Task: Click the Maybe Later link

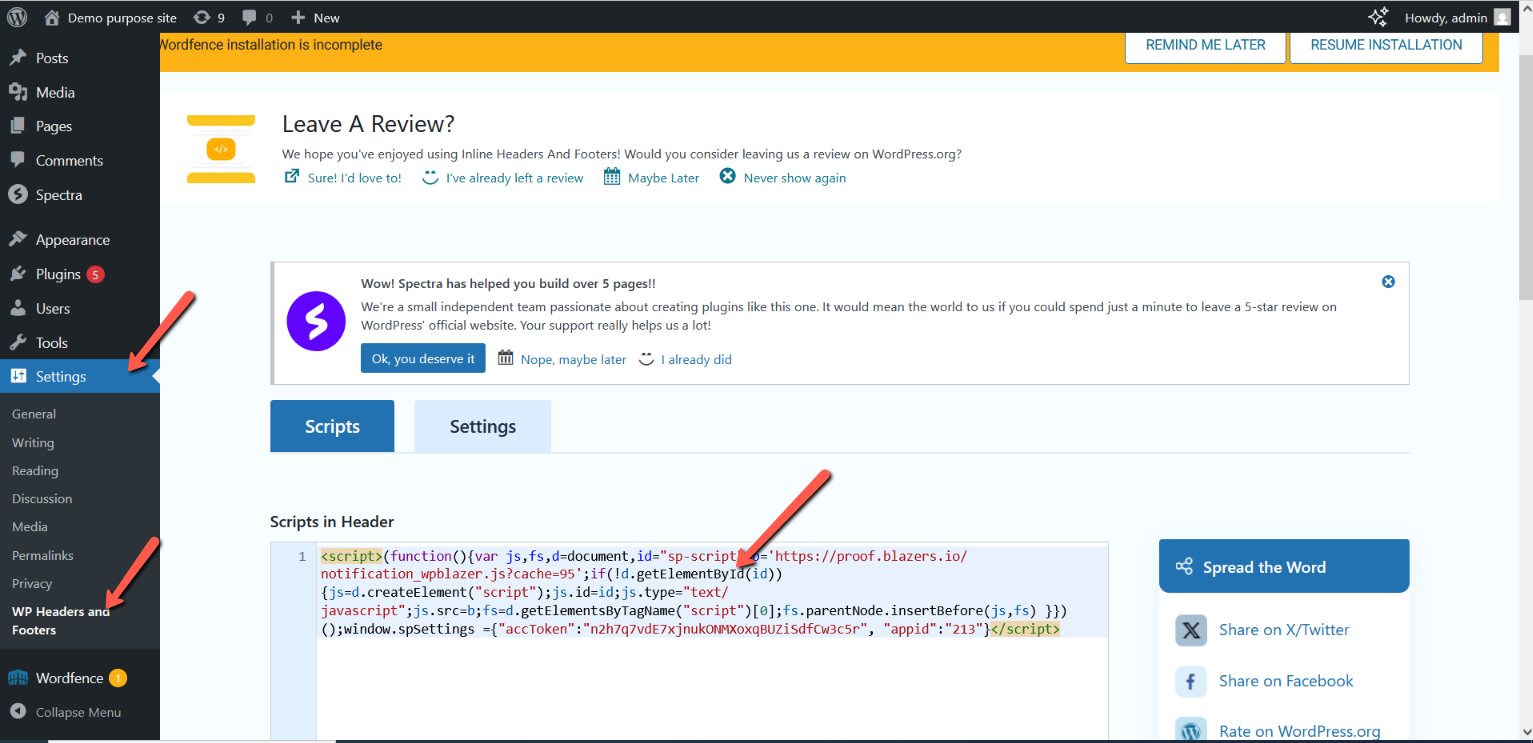Action: coord(664,178)
